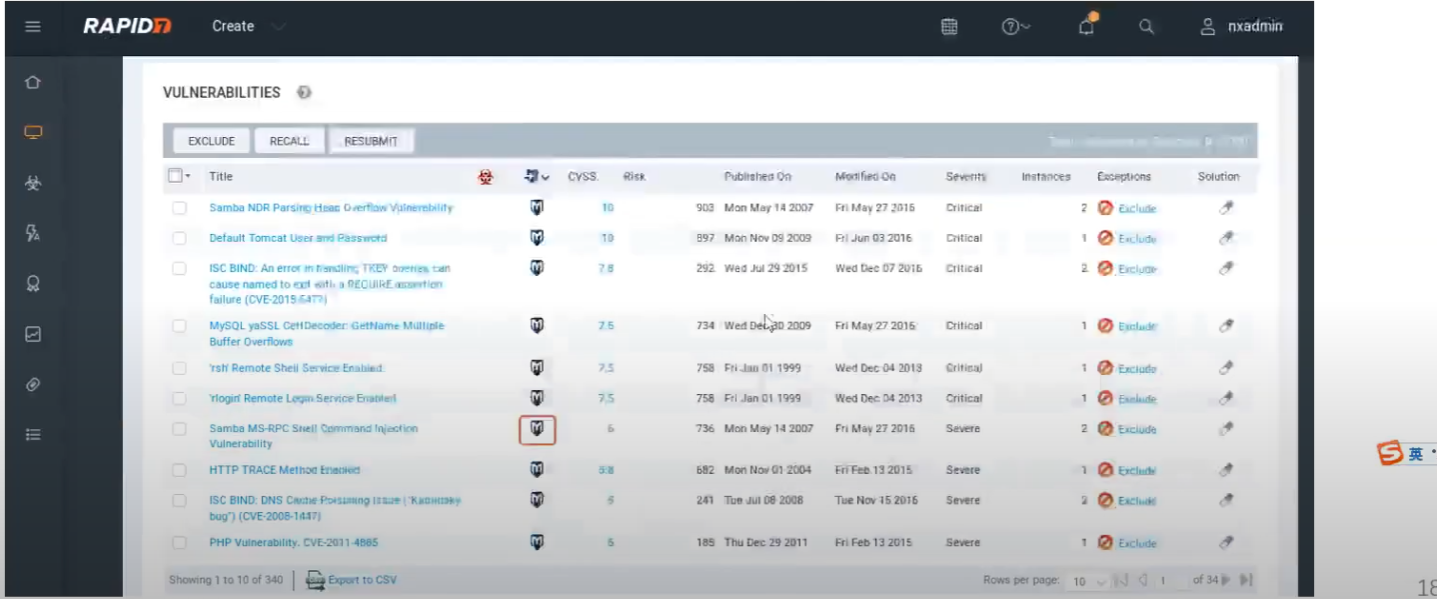Go to Home in the sidebar
Screen dimensions: 1437x599
click(33, 82)
